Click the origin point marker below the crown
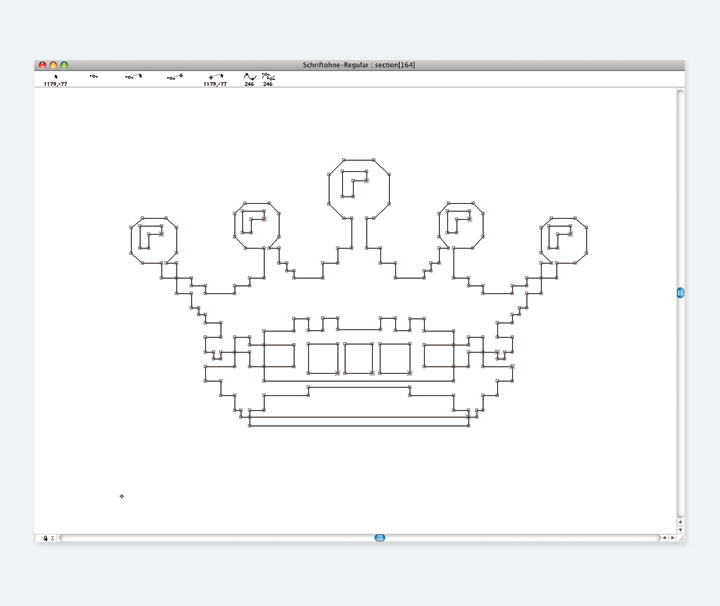This screenshot has height=606, width=720. click(122, 496)
